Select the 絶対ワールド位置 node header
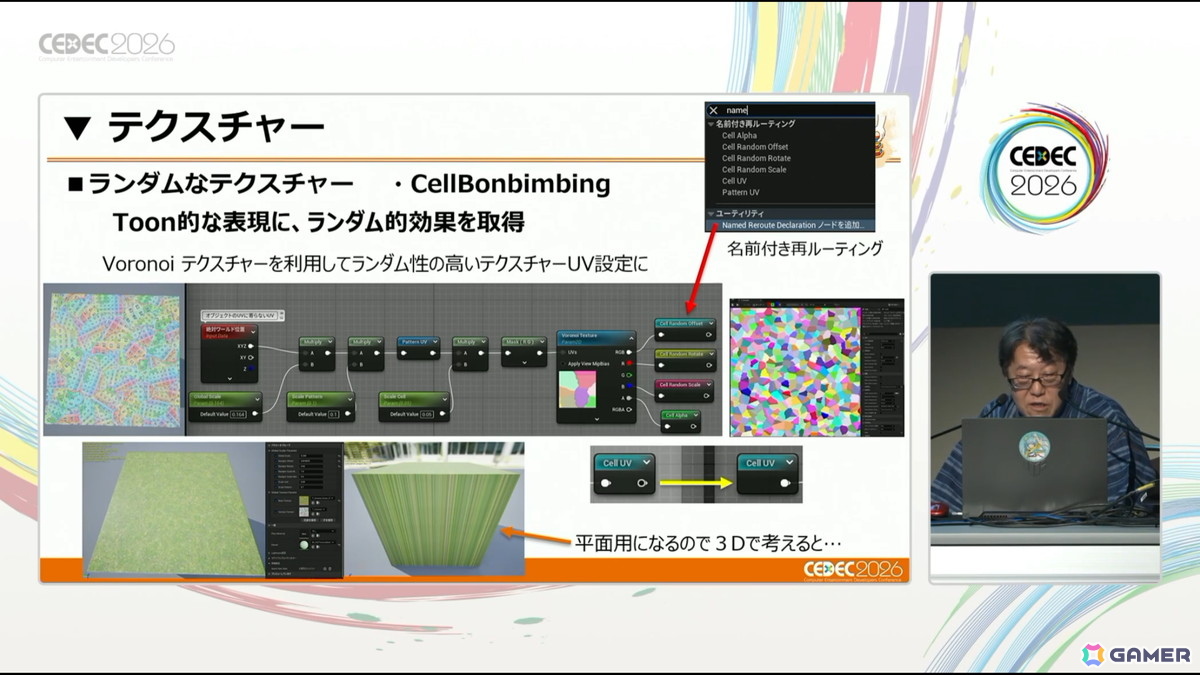 pos(229,331)
